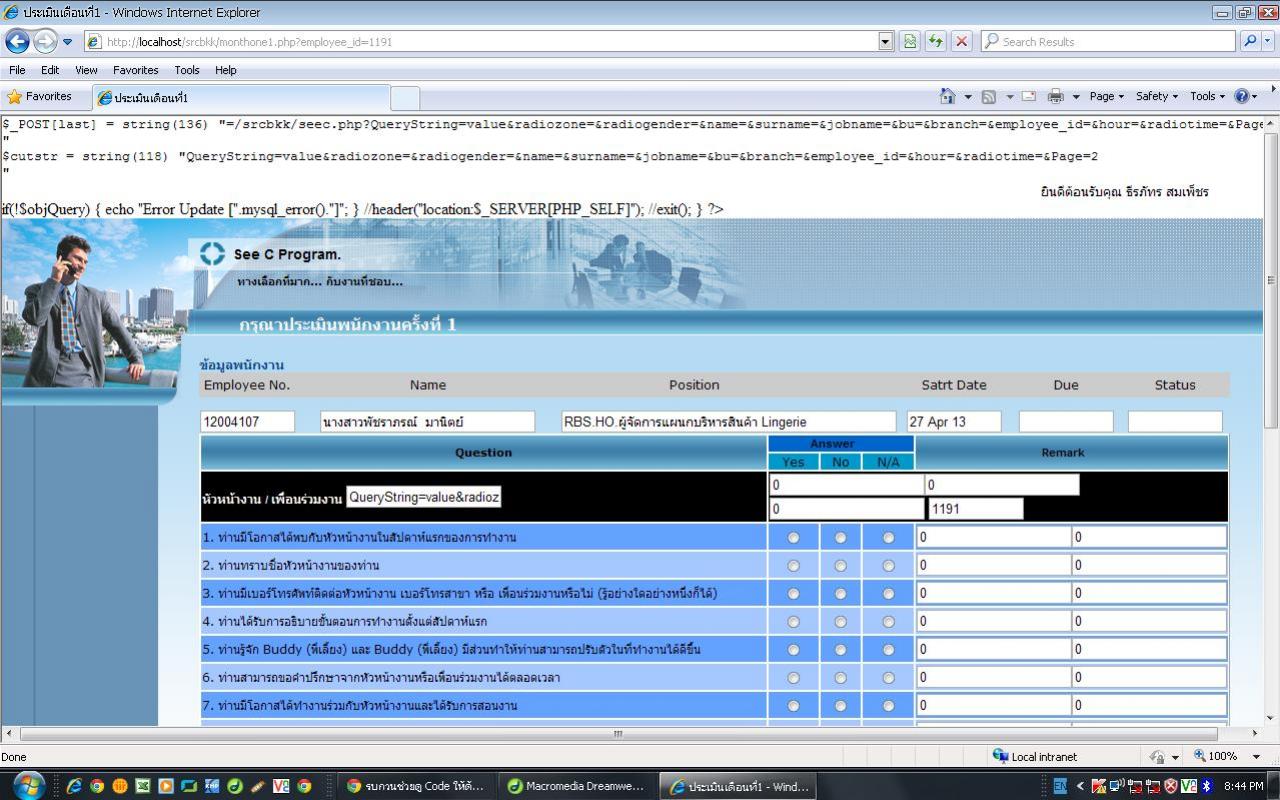The image size is (1280, 800).
Task: Open the KMP player quick launch icon
Action: point(212,786)
